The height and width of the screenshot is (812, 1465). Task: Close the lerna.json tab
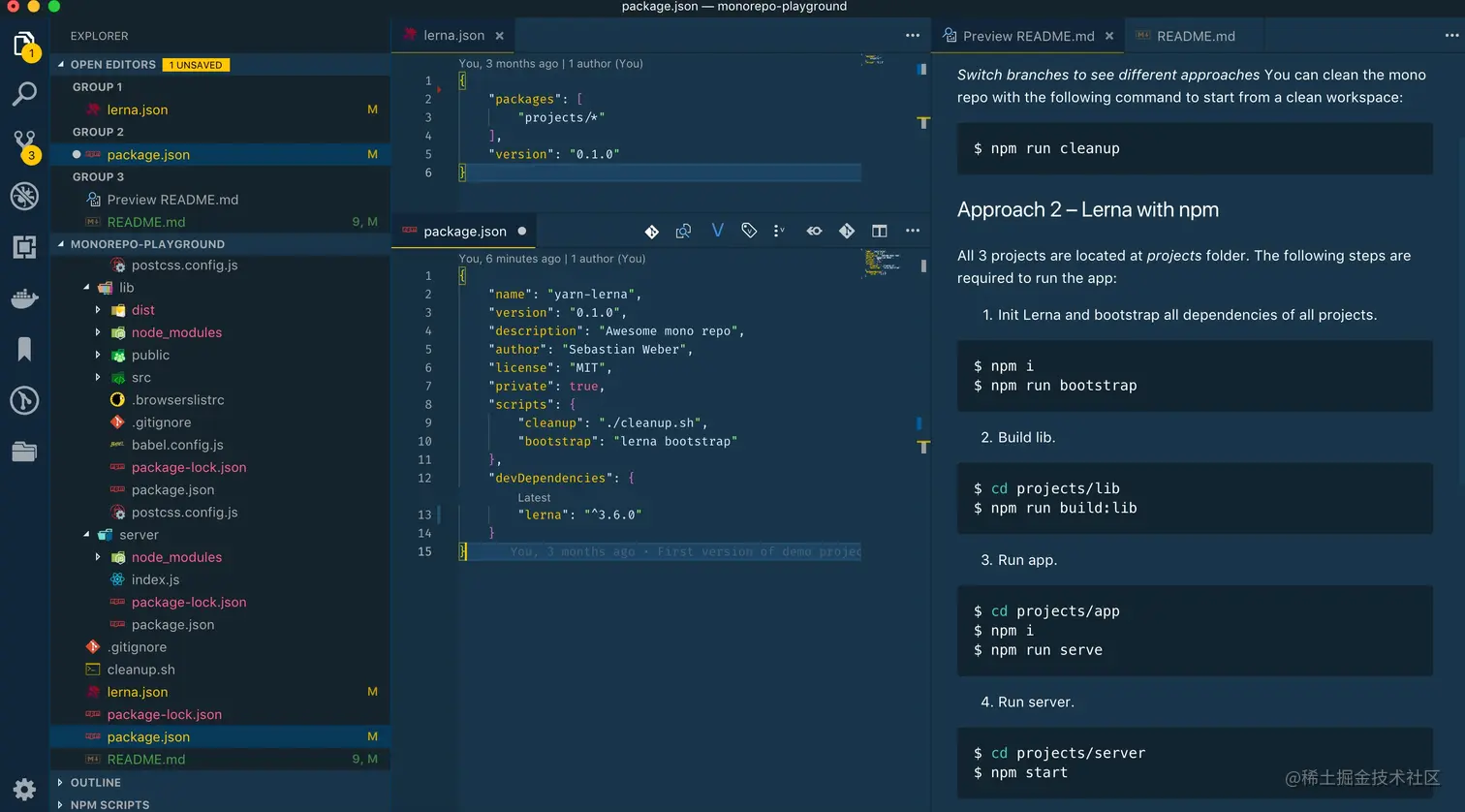500,36
